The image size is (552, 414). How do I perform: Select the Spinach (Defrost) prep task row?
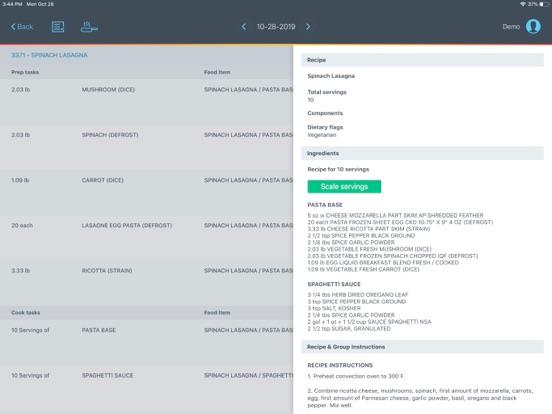click(146, 147)
